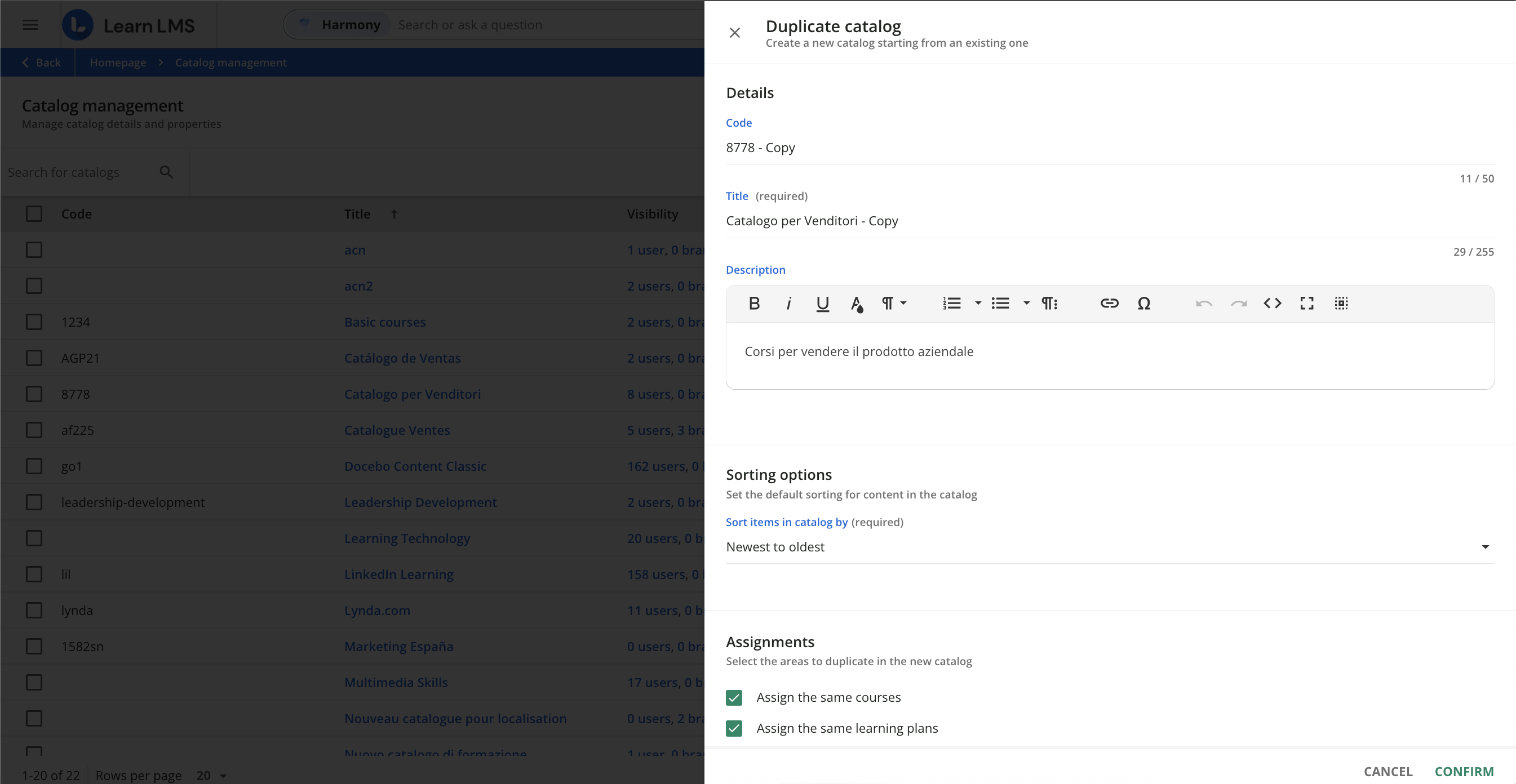Viewport: 1516px width, 784px height.
Task: Open the Catalogue Ventes catalog
Action: (x=397, y=430)
